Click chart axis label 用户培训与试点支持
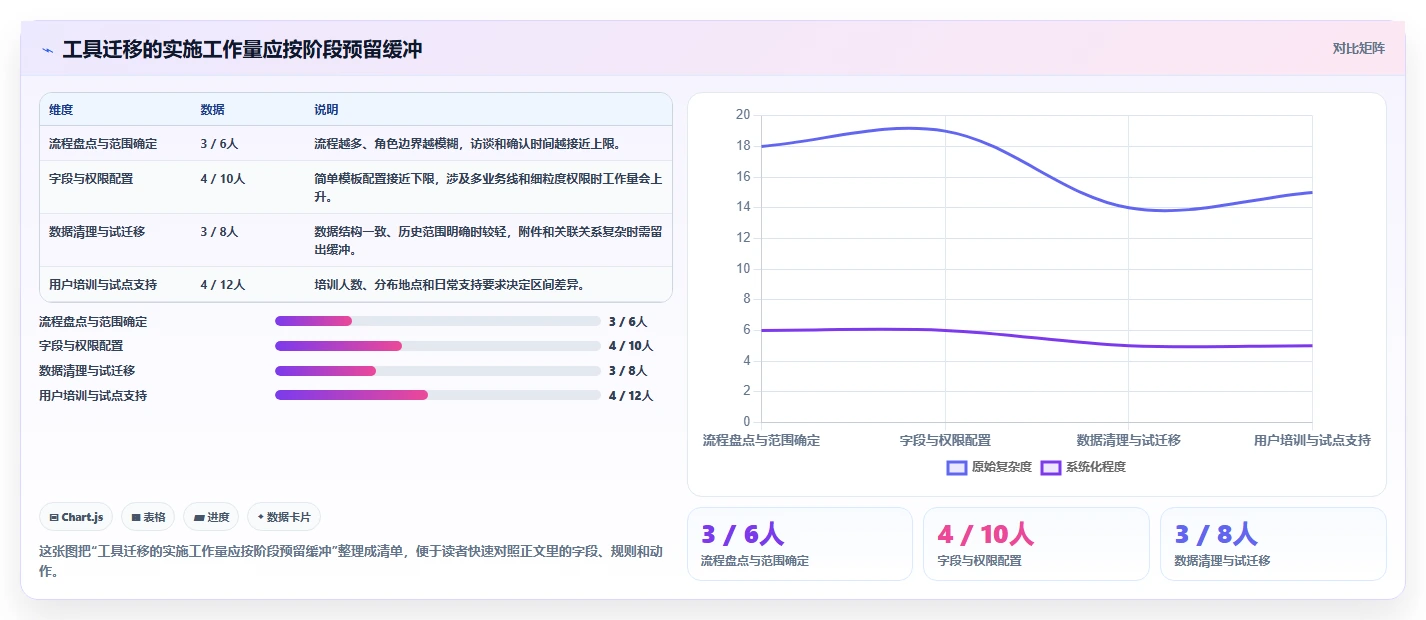 (x=1312, y=440)
